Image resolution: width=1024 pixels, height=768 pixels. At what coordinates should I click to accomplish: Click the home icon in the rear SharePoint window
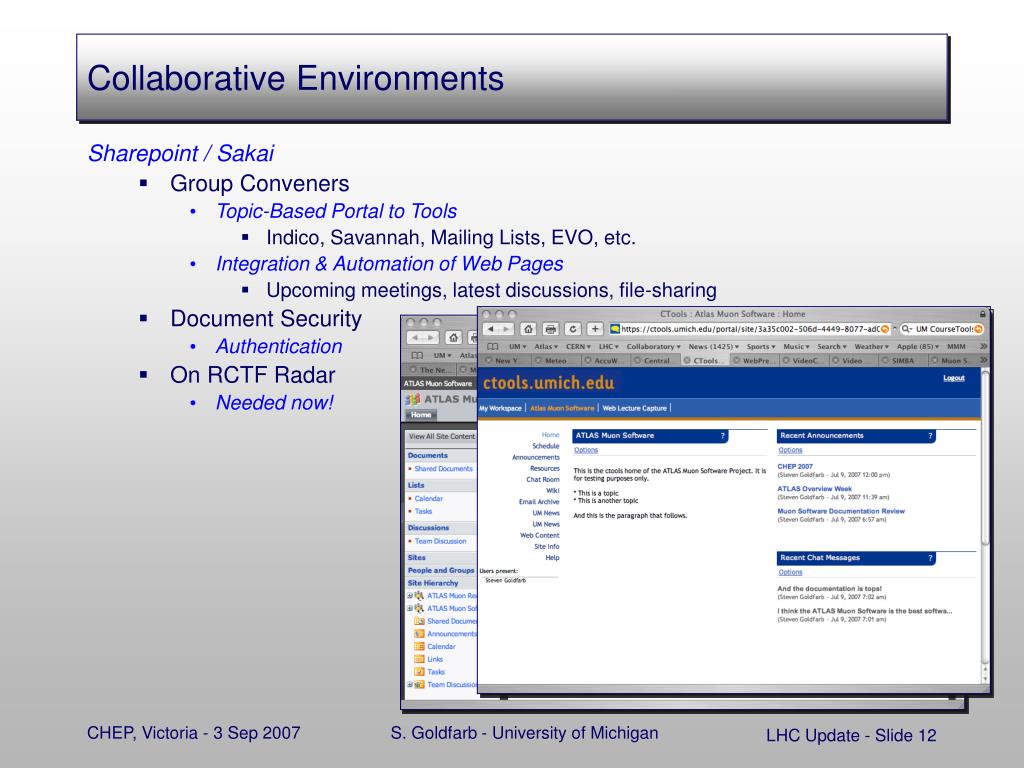[x=453, y=338]
